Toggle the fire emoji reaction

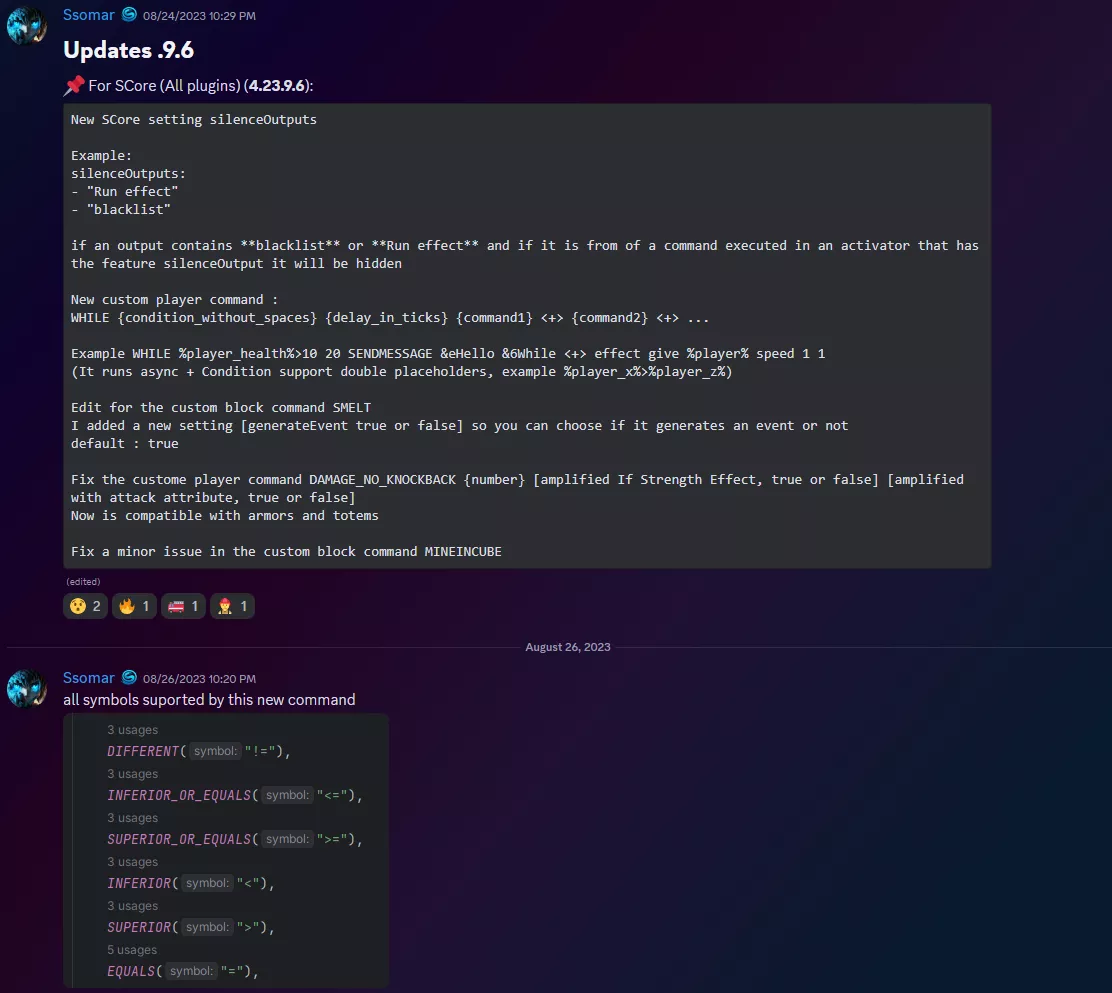click(x=134, y=606)
